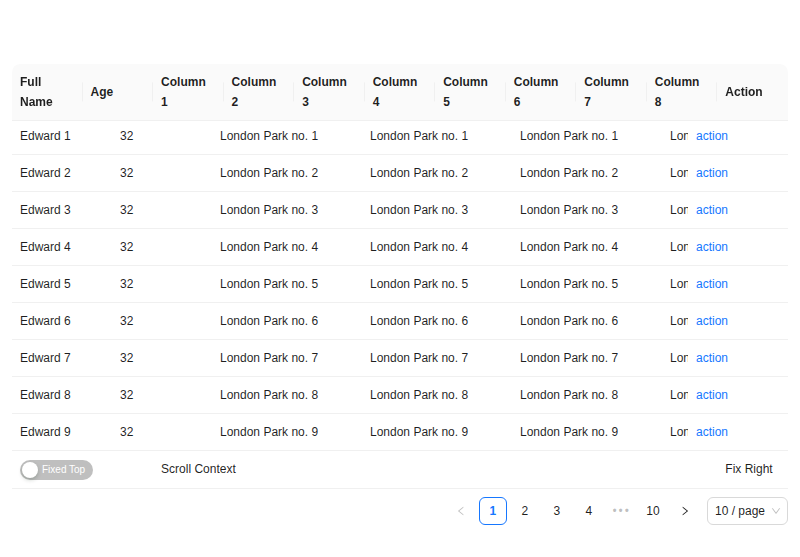Click action link for Edward 5

[712, 284]
